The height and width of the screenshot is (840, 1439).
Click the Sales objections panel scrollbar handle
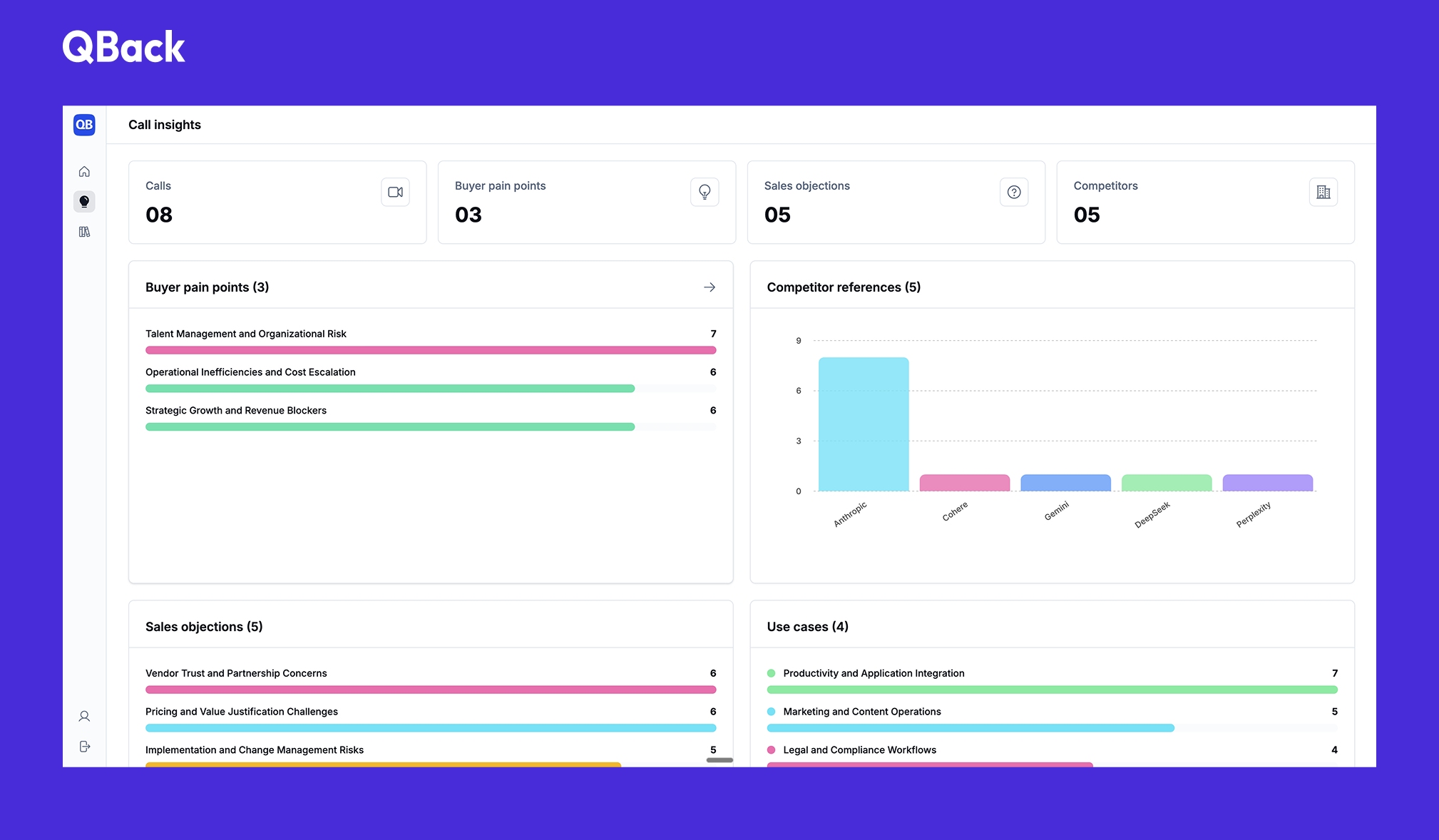[x=719, y=760]
